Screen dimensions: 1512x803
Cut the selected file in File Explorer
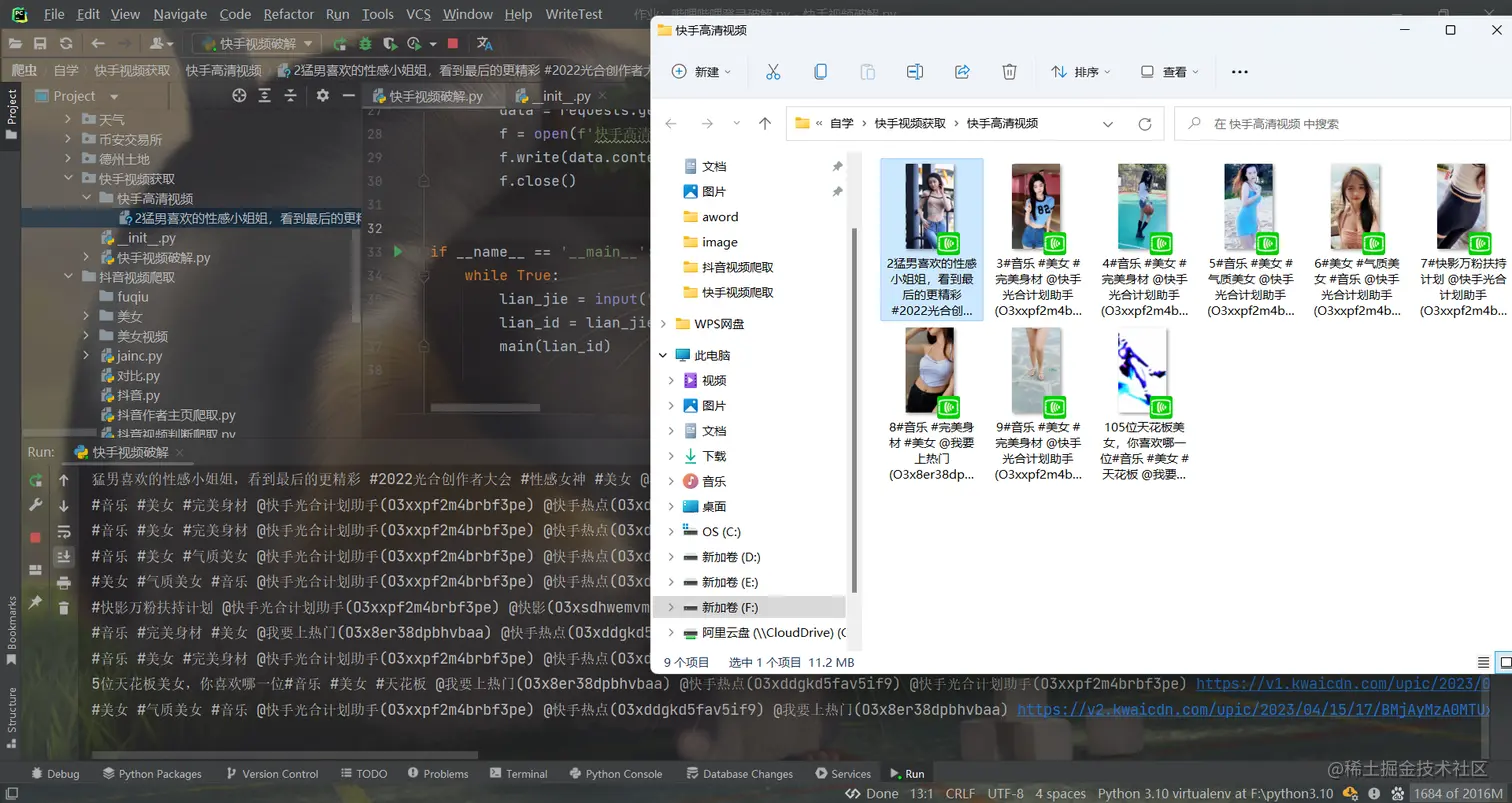773,72
